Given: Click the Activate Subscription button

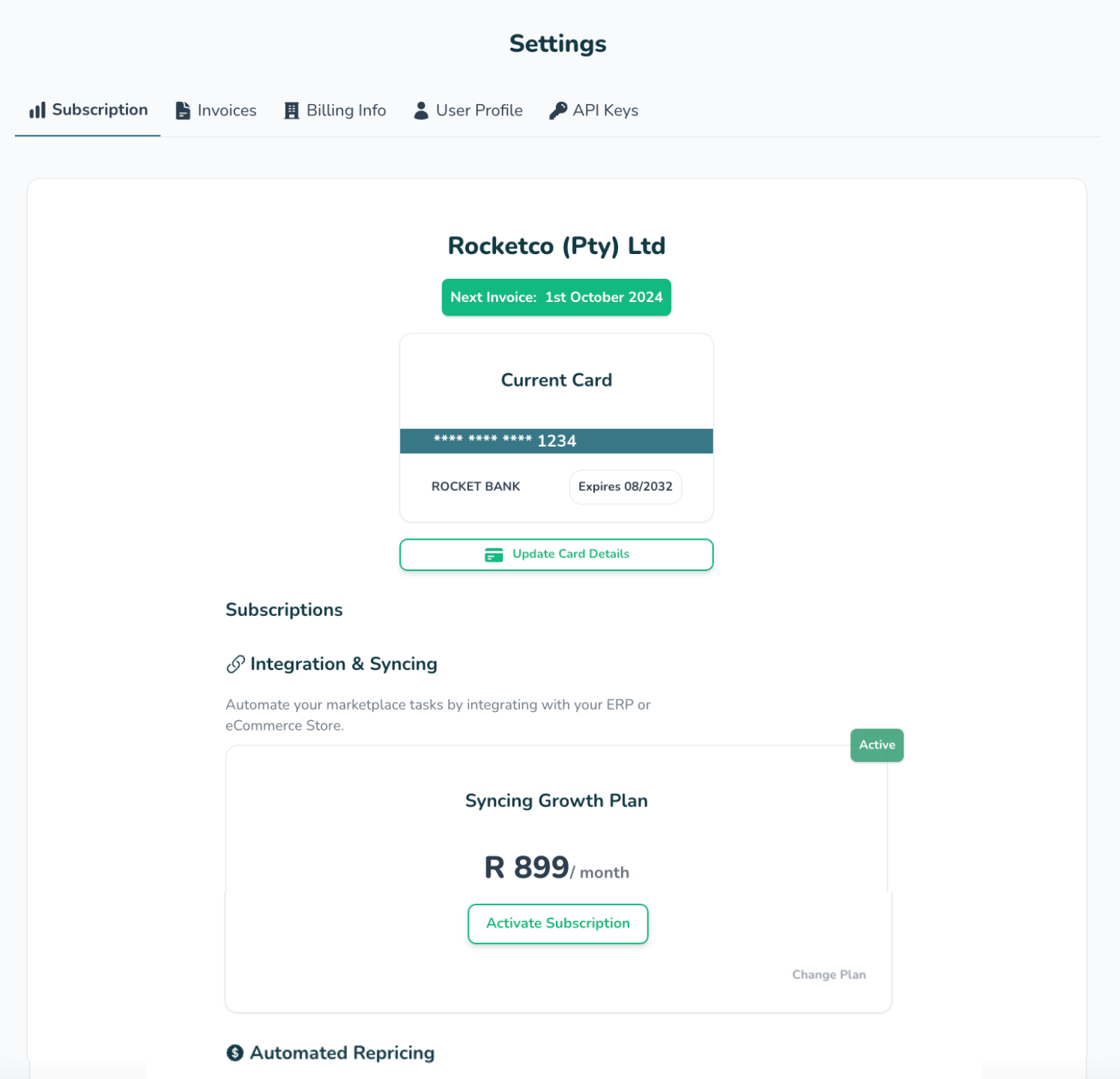Looking at the screenshot, I should [x=558, y=923].
